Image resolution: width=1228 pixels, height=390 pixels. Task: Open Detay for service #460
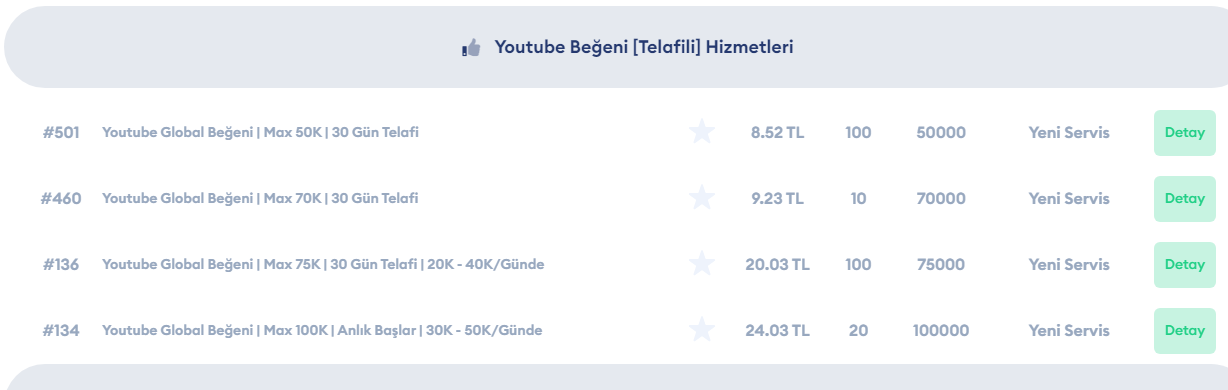1184,198
